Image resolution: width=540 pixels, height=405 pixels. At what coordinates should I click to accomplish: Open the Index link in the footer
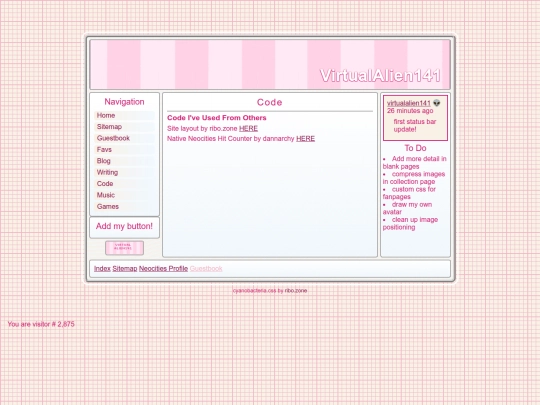(x=102, y=269)
